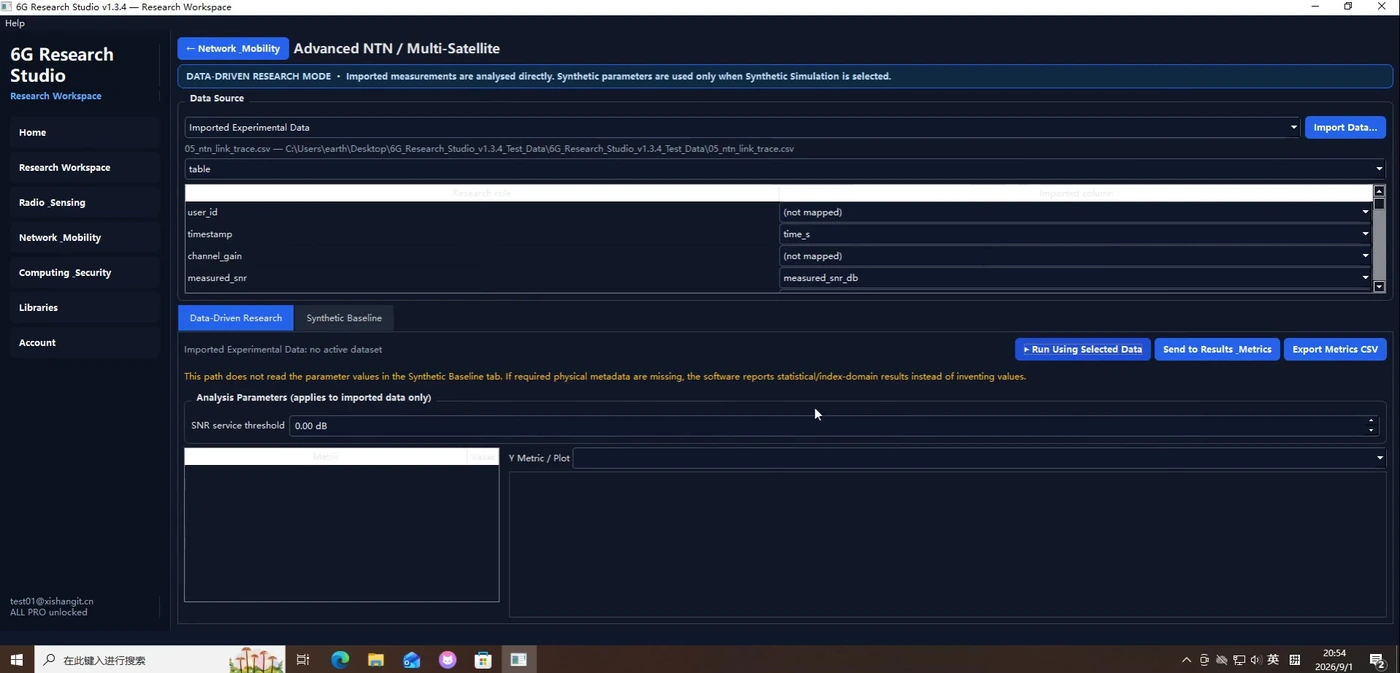Viewport: 1400px width, 673px height.
Task: Click the mapping table vertical scrollbar
Action: [1379, 239]
